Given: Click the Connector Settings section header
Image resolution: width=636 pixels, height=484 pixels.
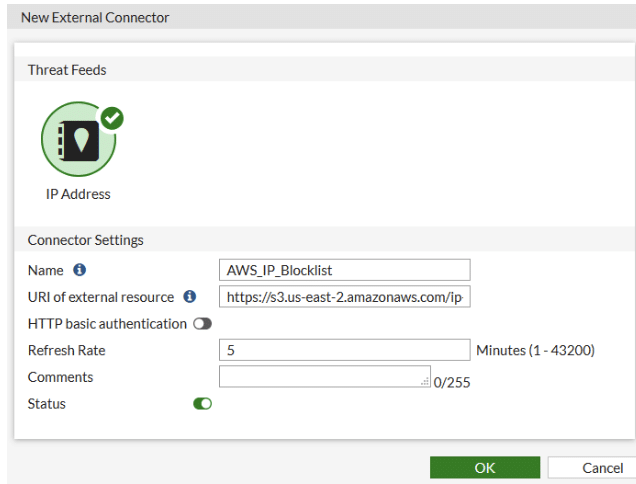Looking at the screenshot, I should click(x=85, y=240).
